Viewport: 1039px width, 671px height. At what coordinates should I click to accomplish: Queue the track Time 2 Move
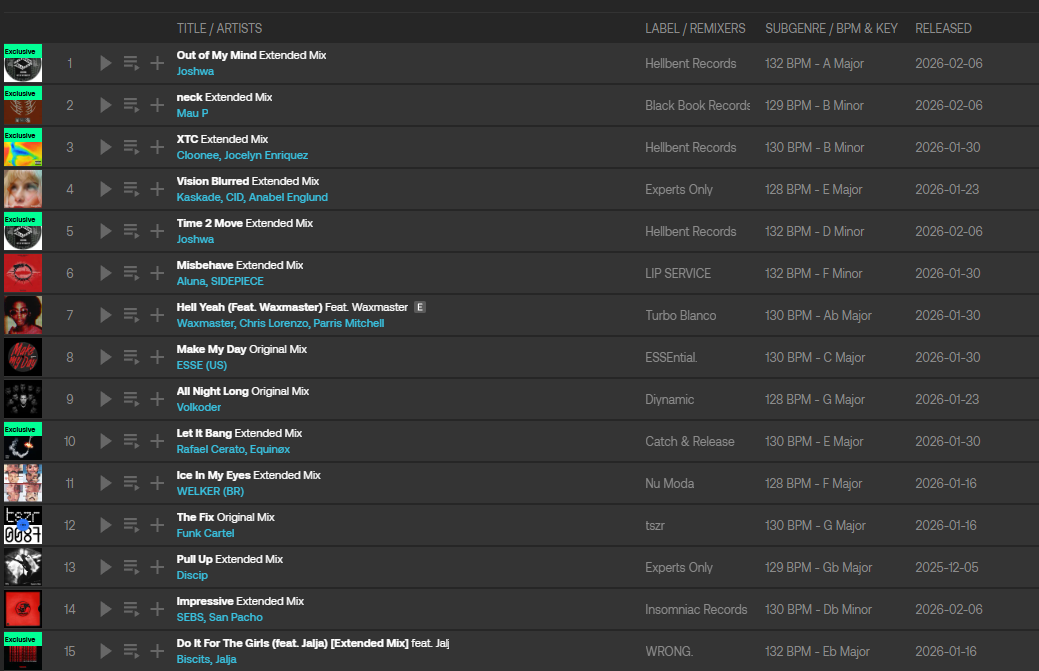(131, 231)
